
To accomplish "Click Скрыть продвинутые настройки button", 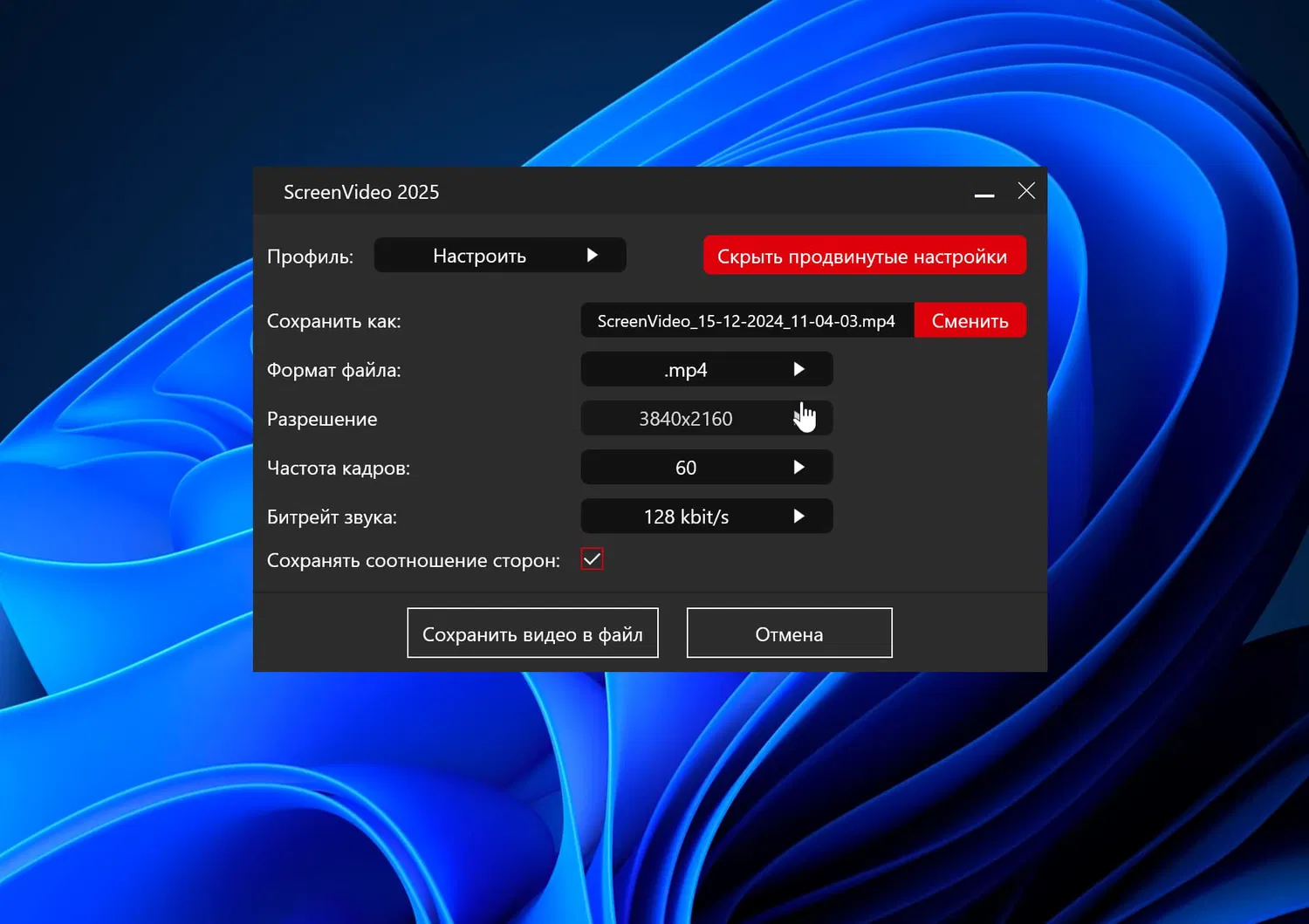I will [865, 256].
